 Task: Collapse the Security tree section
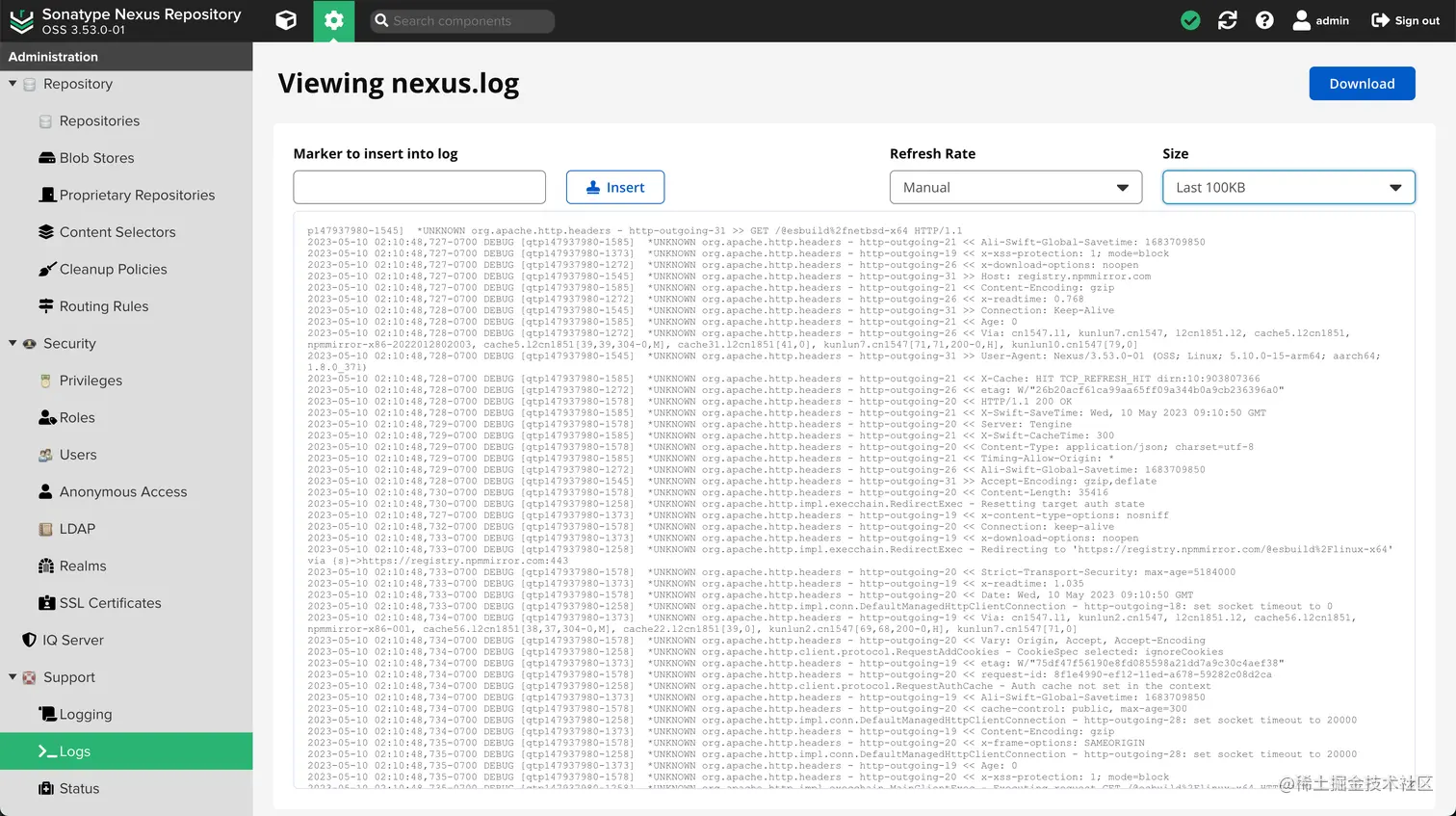click(x=13, y=343)
